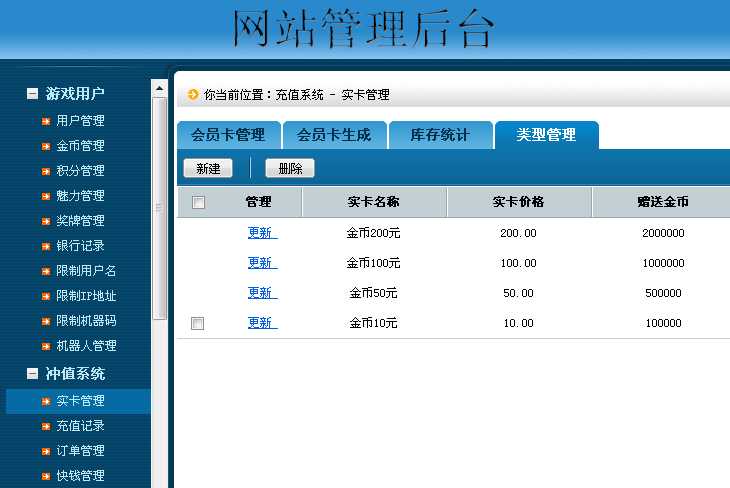Click the arrow icon beside 充值记录
Viewport: 730px width, 488px height.
pos(46,426)
